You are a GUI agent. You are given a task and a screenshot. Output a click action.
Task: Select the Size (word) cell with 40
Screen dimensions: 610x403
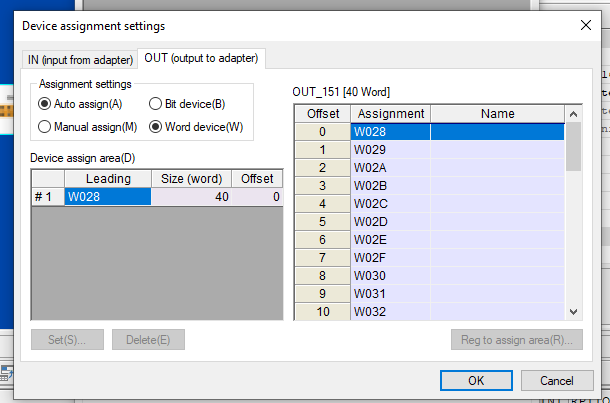coord(191,197)
